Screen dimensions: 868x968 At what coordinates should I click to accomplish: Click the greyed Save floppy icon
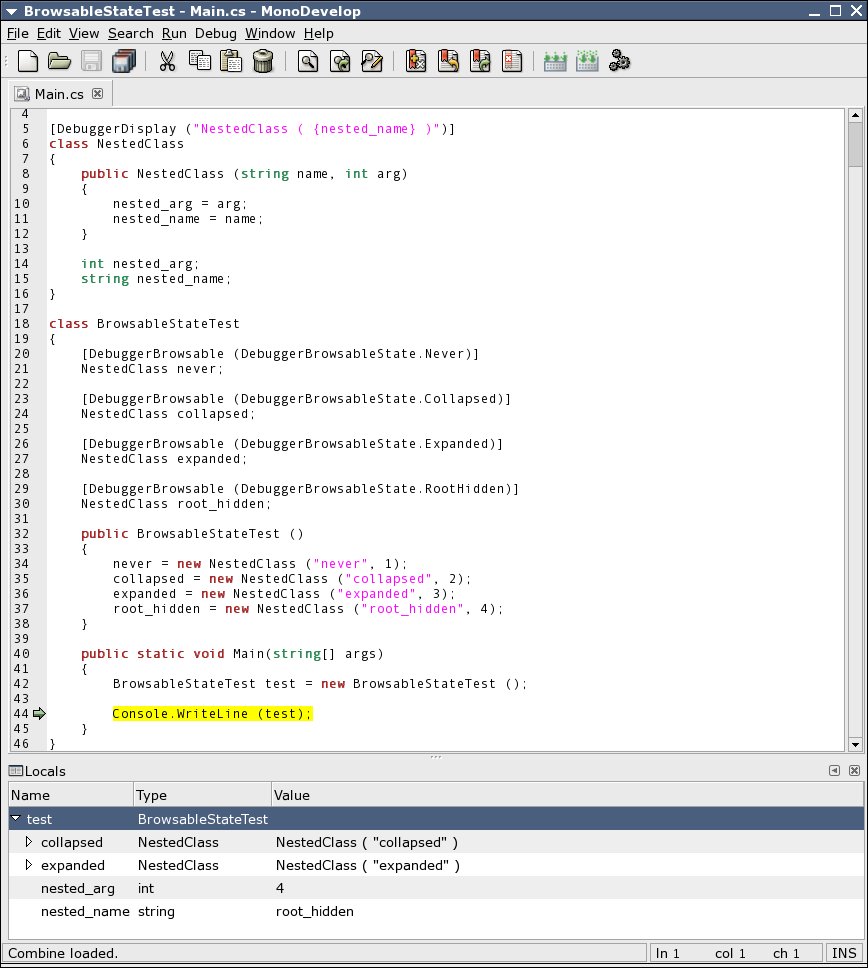click(x=91, y=61)
